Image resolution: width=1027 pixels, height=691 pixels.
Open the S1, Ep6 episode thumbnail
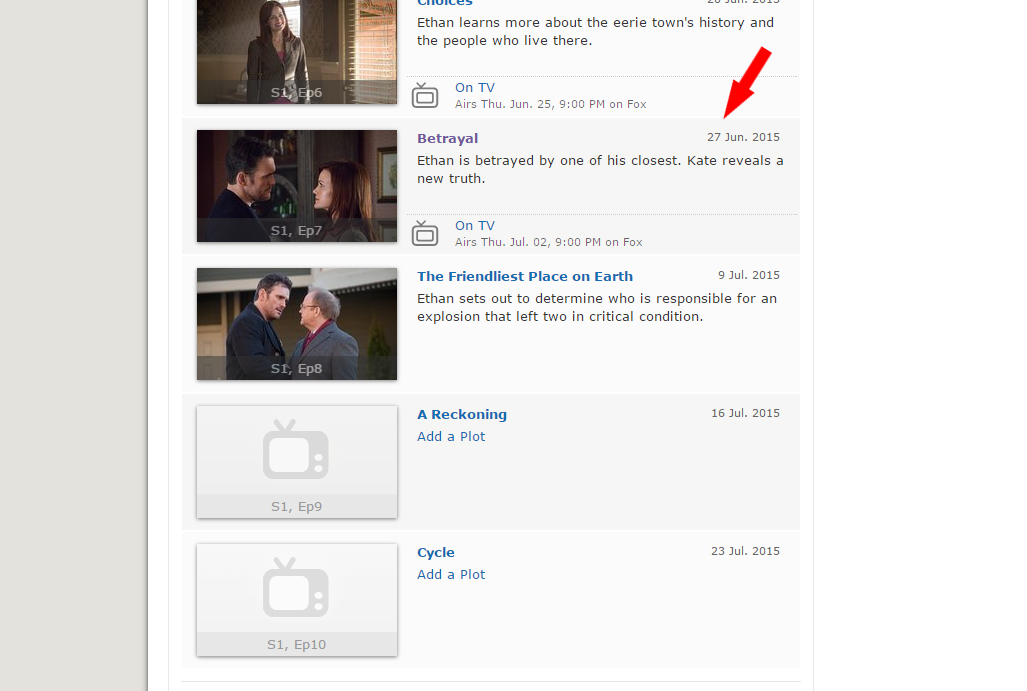pyautogui.click(x=297, y=50)
